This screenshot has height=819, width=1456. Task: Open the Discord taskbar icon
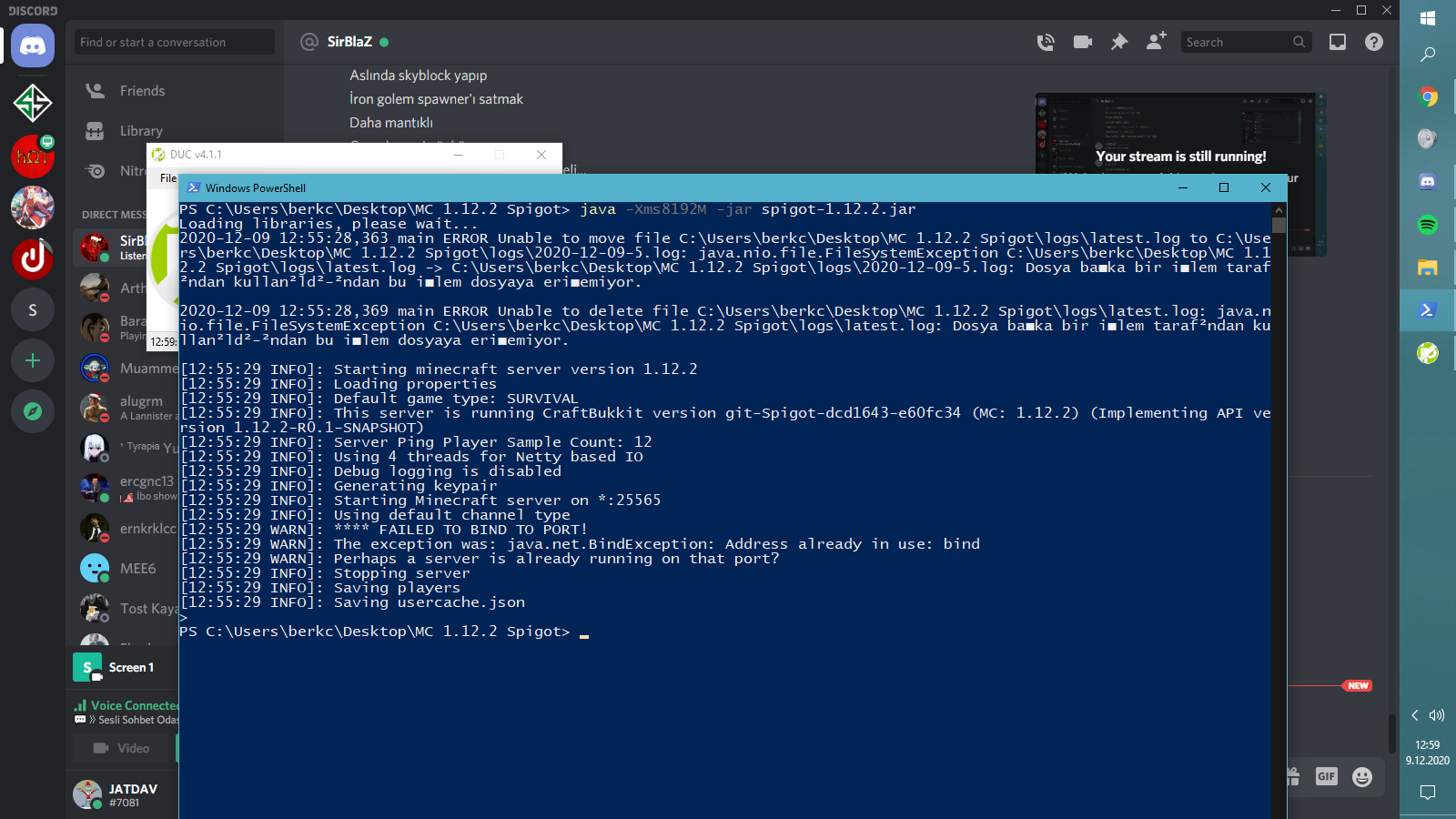(1428, 181)
